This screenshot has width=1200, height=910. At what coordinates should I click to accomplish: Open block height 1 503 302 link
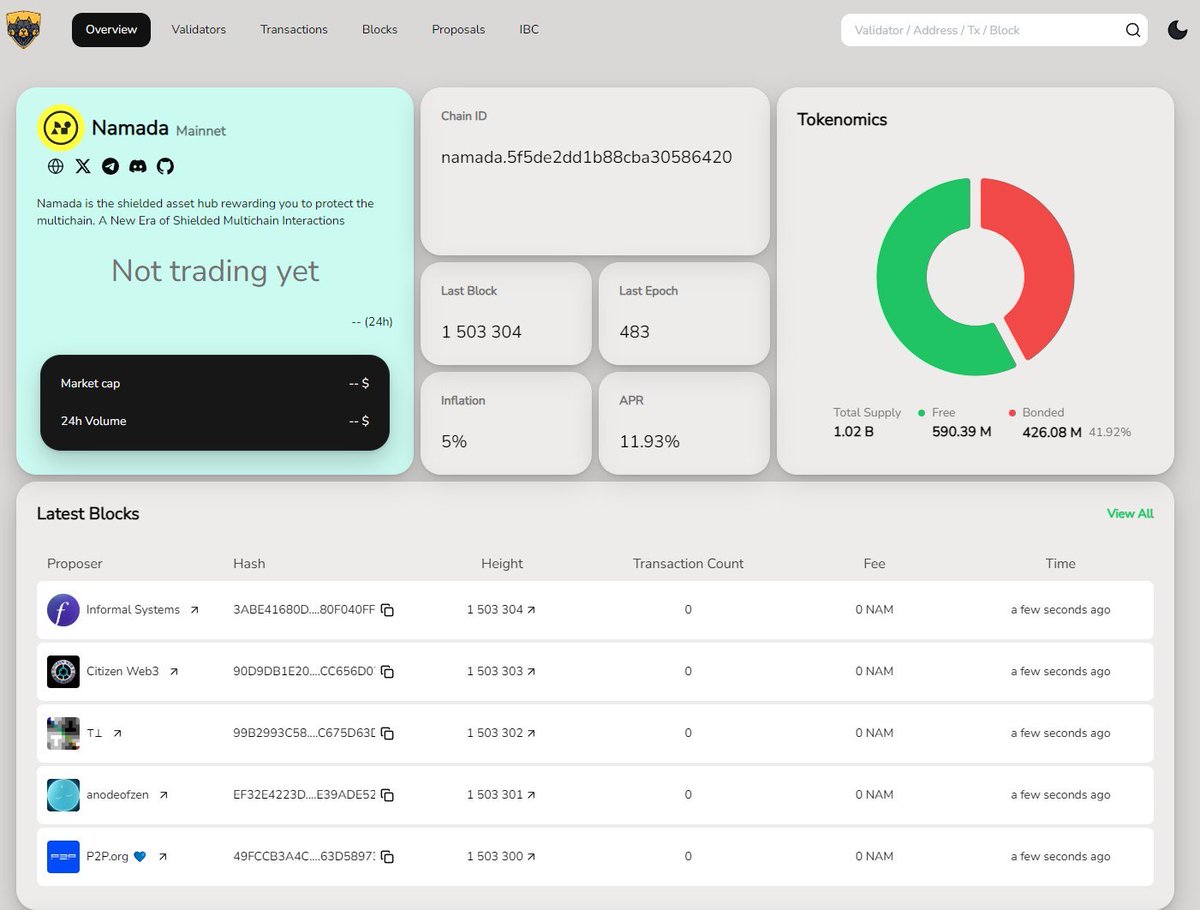tap(501, 733)
